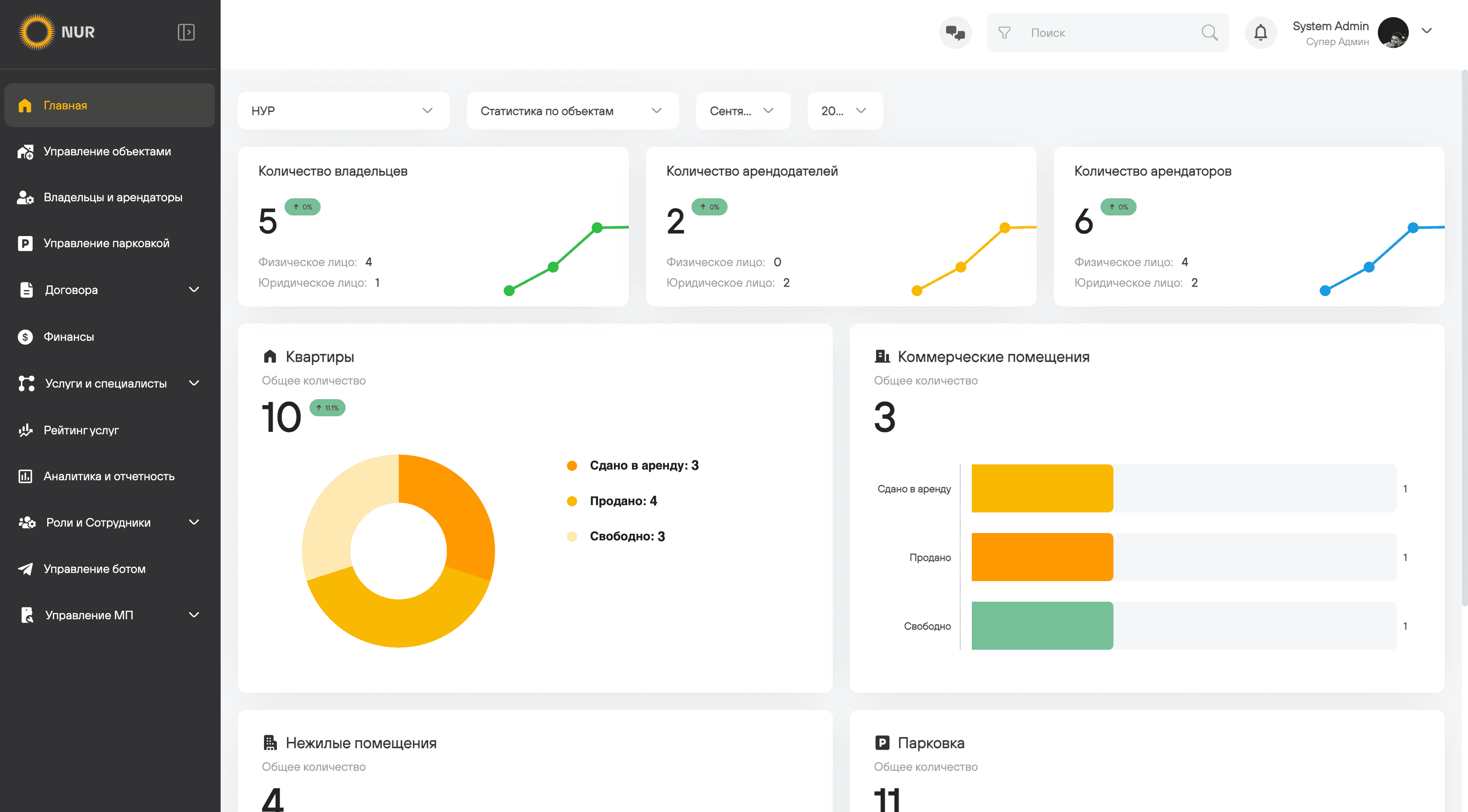1468x812 pixels.
Task: Click the Квартиры house icon
Action: (270, 356)
